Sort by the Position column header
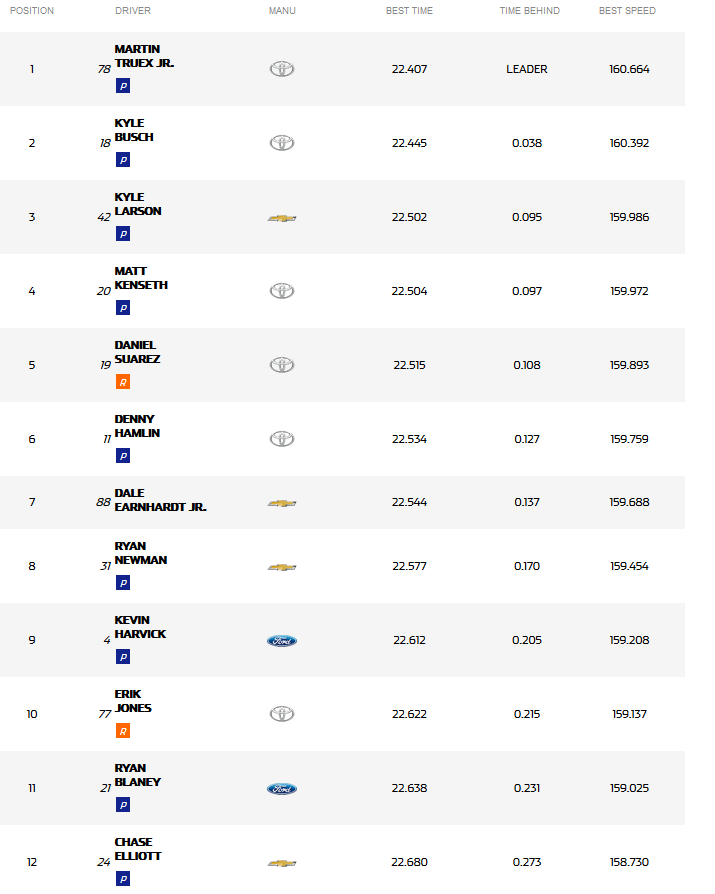The image size is (715, 894). (32, 11)
